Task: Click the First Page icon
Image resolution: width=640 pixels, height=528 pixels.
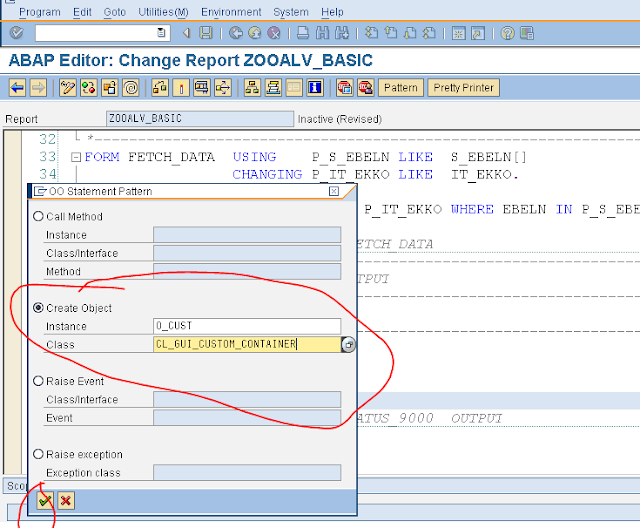Action: (371, 33)
